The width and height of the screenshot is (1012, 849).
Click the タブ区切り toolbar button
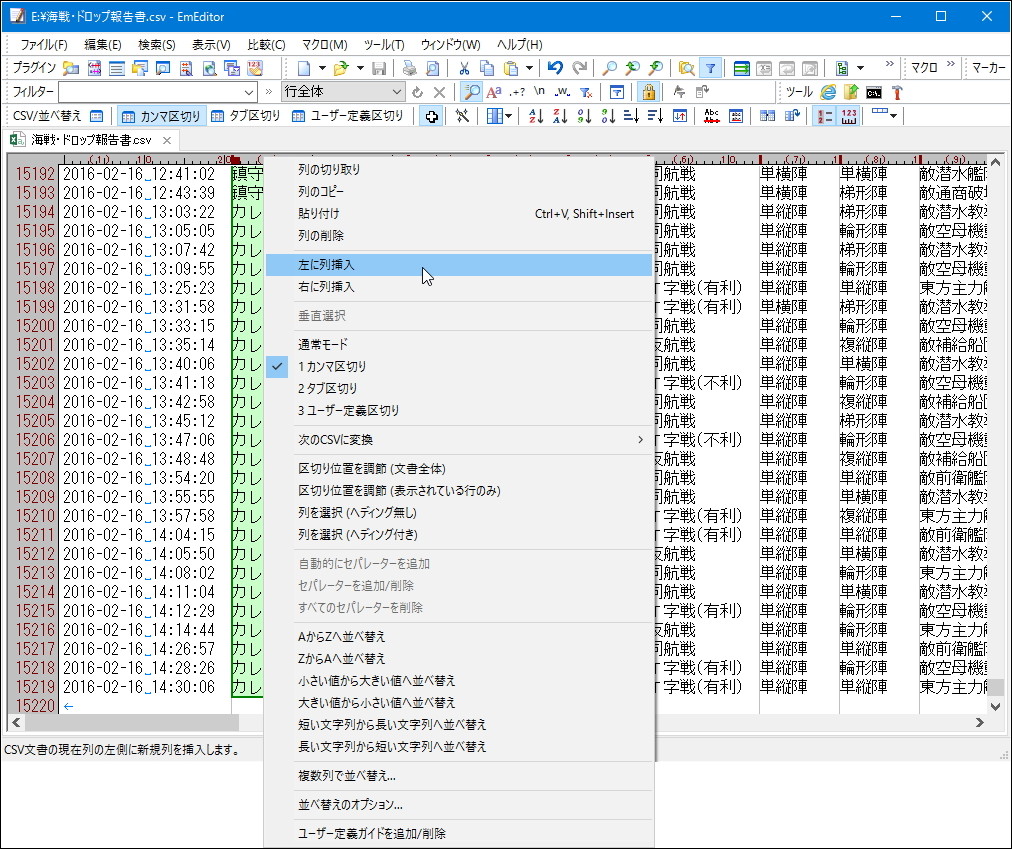pos(246,116)
